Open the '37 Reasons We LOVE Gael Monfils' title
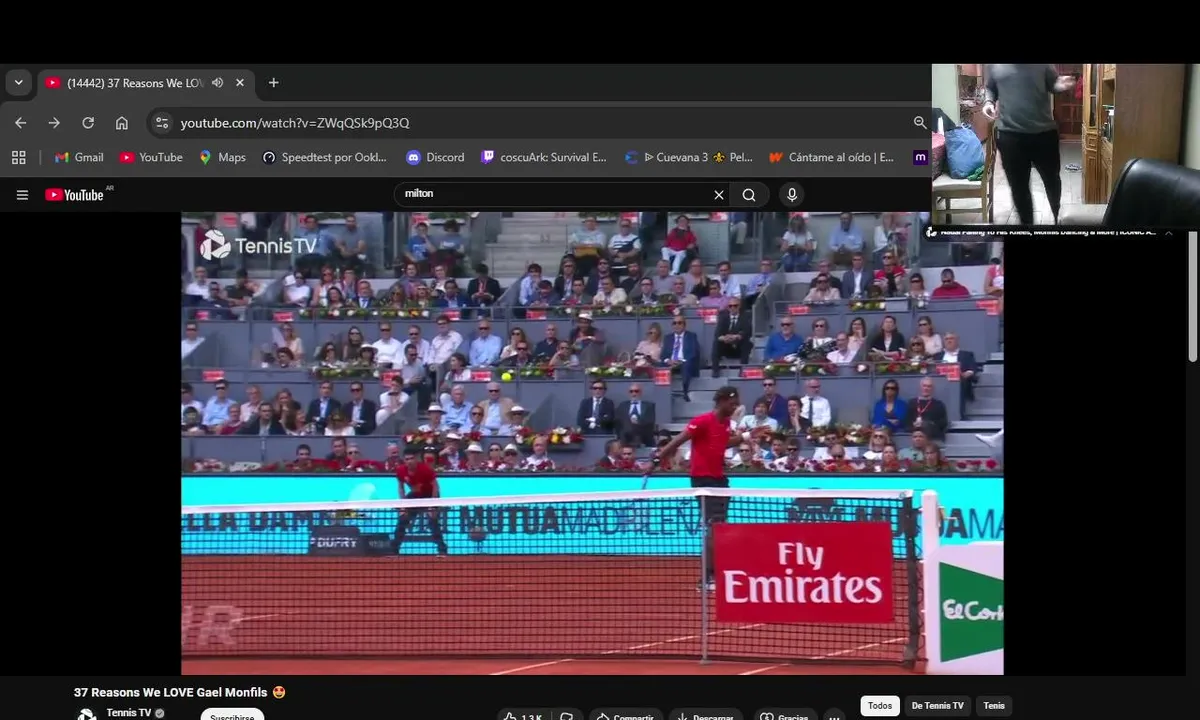The width and height of the screenshot is (1200, 720). (x=180, y=692)
